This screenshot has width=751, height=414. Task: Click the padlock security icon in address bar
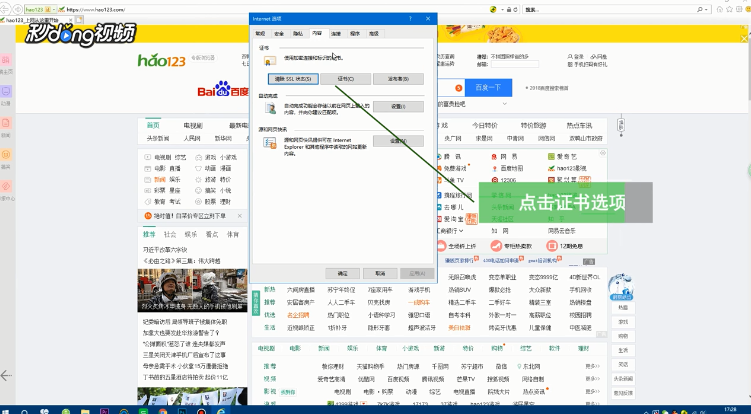point(509,10)
